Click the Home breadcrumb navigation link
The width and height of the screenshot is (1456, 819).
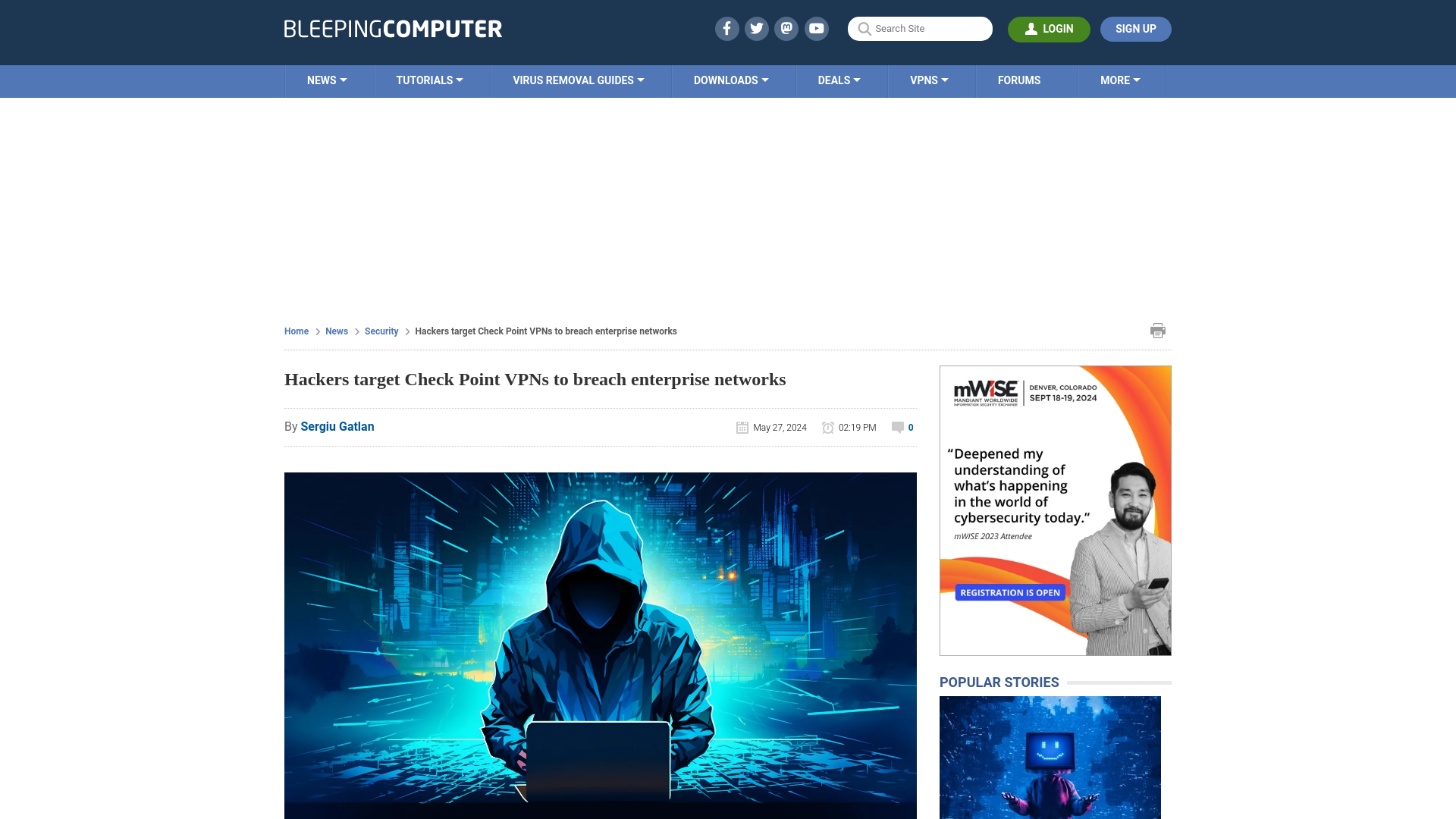[x=296, y=331]
